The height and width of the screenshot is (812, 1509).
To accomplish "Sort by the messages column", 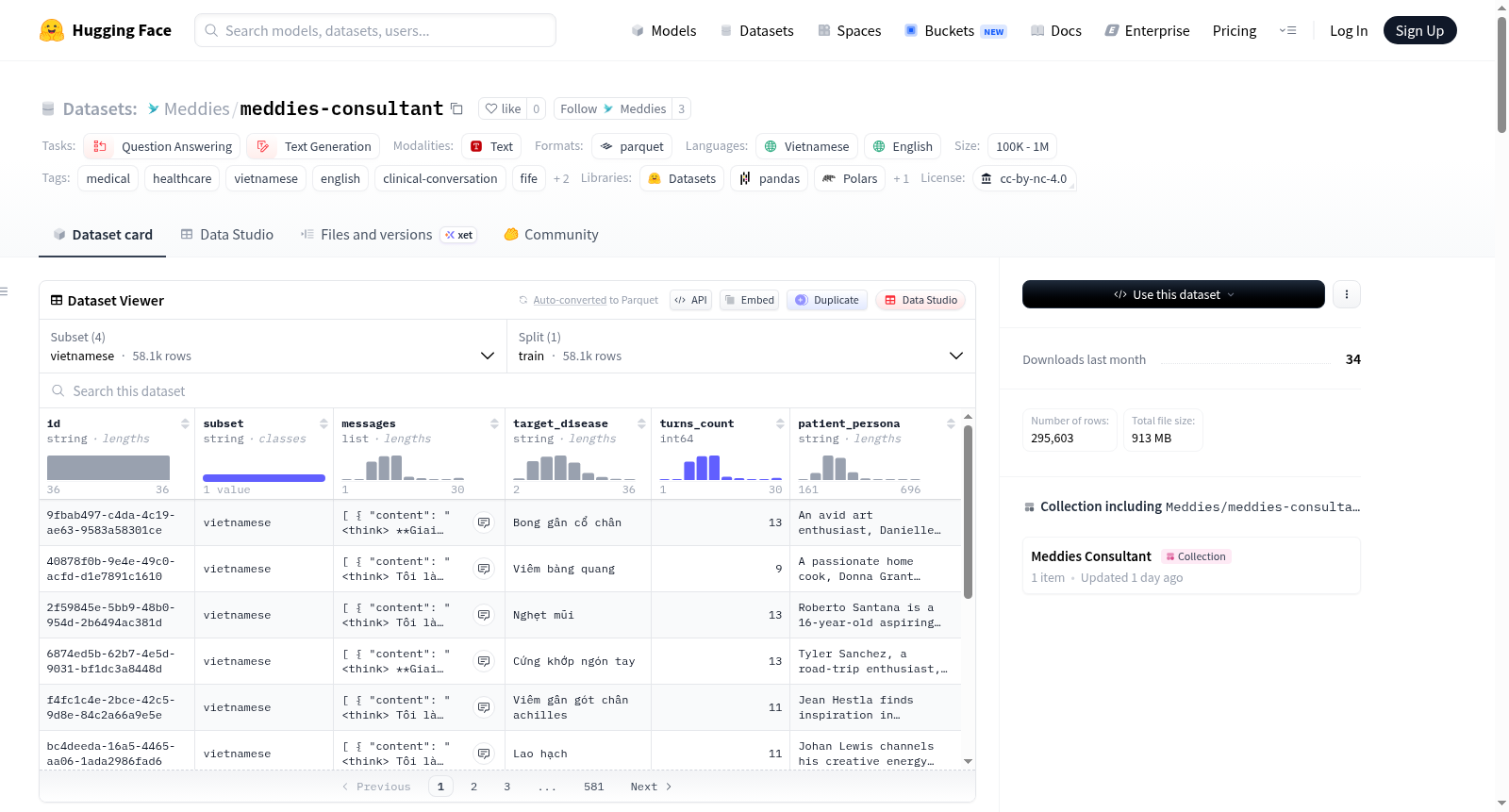I will [494, 424].
